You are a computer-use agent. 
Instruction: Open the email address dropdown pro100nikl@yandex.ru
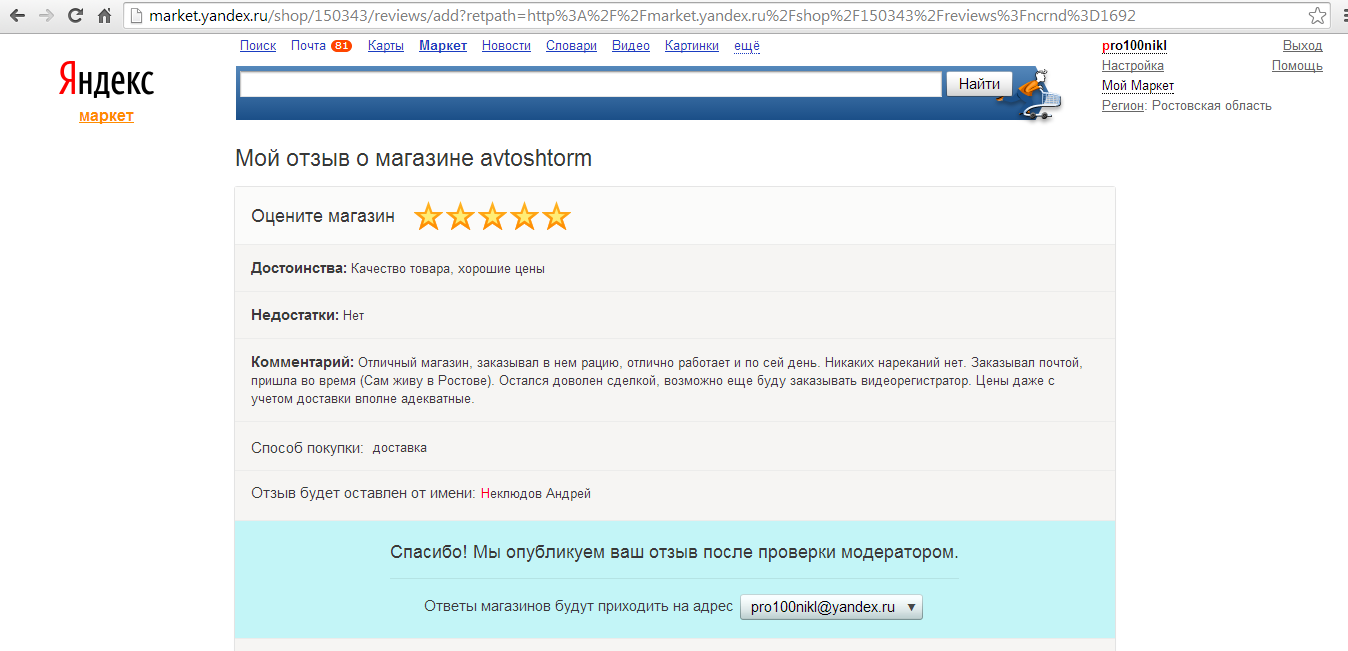pos(831,607)
